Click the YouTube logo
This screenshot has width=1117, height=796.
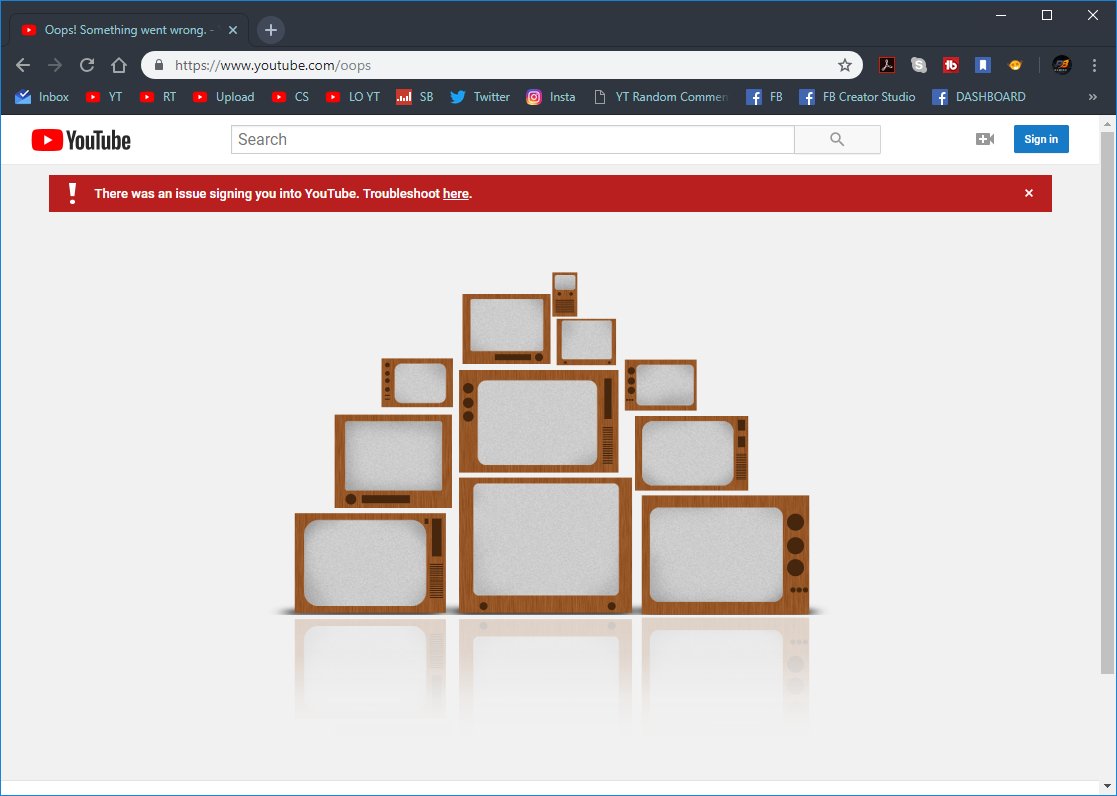click(x=81, y=140)
